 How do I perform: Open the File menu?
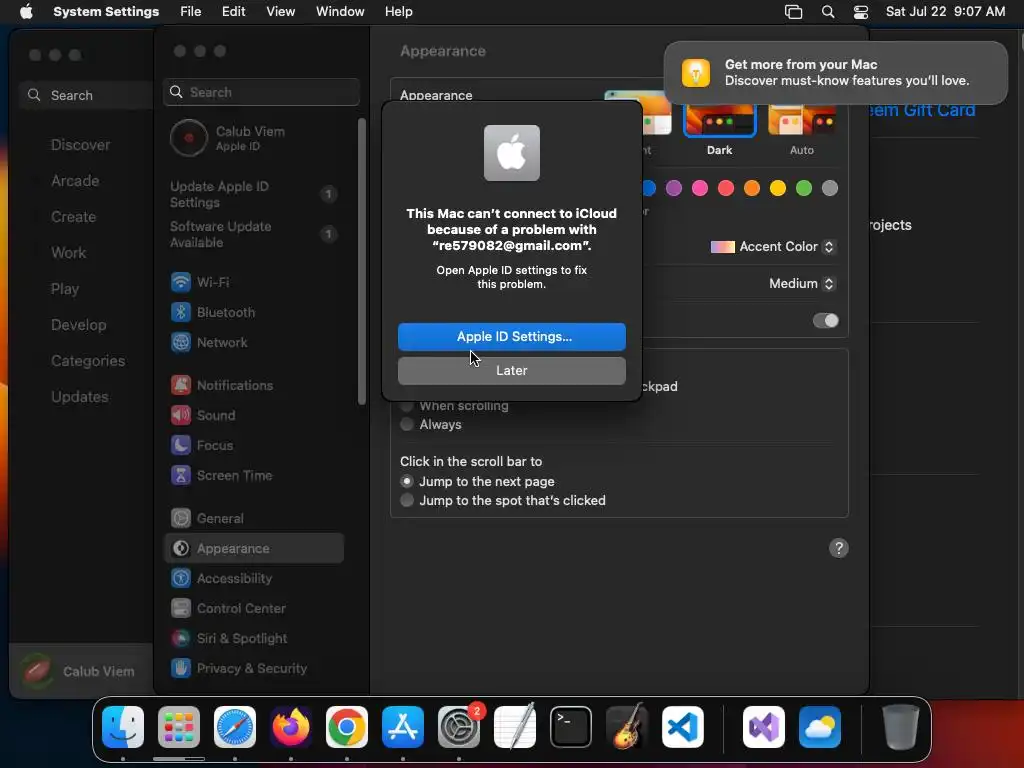[191, 12]
